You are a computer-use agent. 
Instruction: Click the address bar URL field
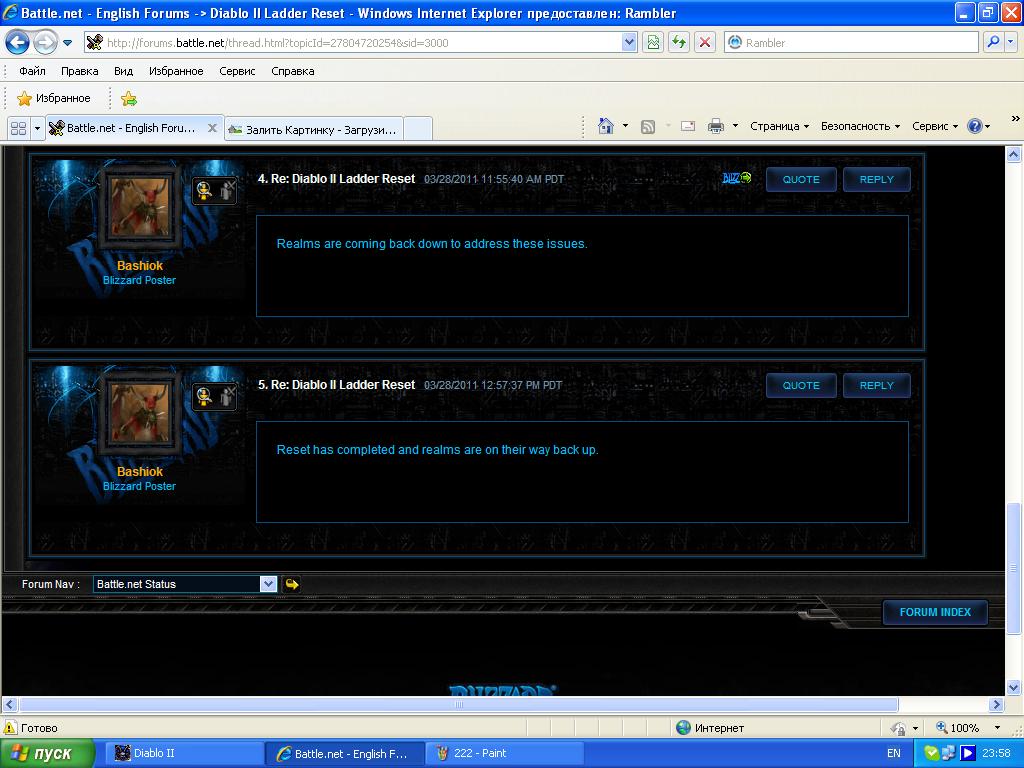353,43
